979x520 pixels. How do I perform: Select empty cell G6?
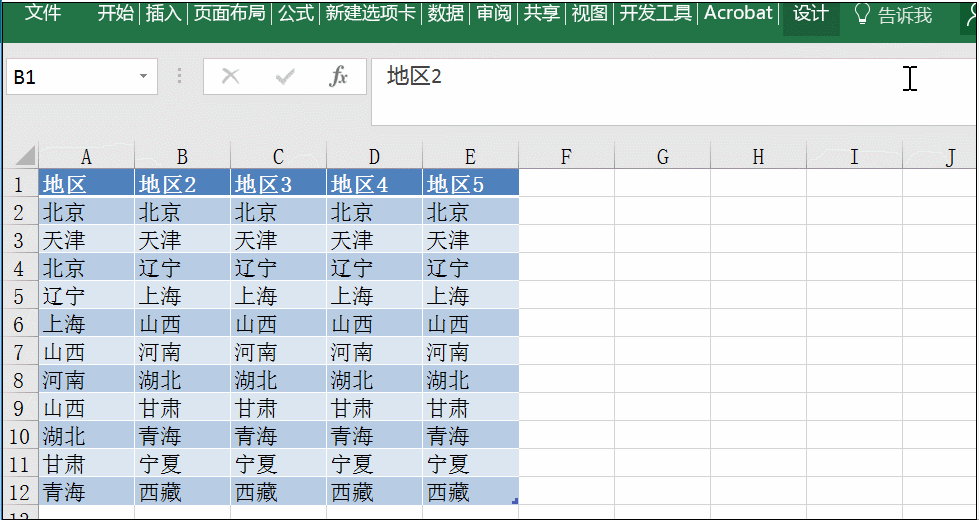(662, 323)
